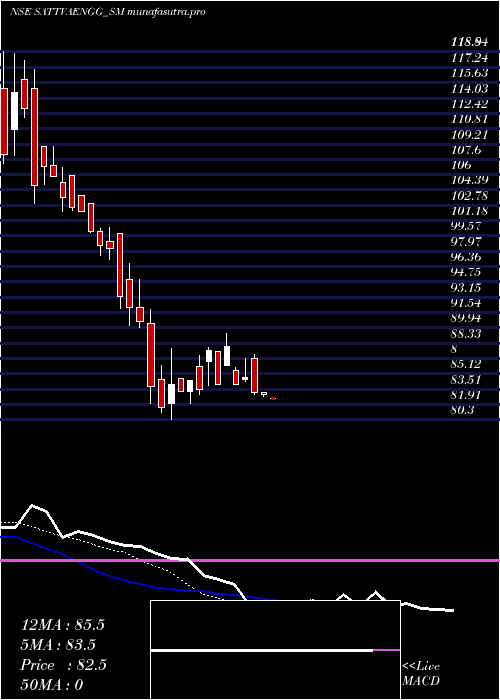This screenshot has height=700, width=500.
Task: Select the 96.36 price label
Action: (466, 257)
